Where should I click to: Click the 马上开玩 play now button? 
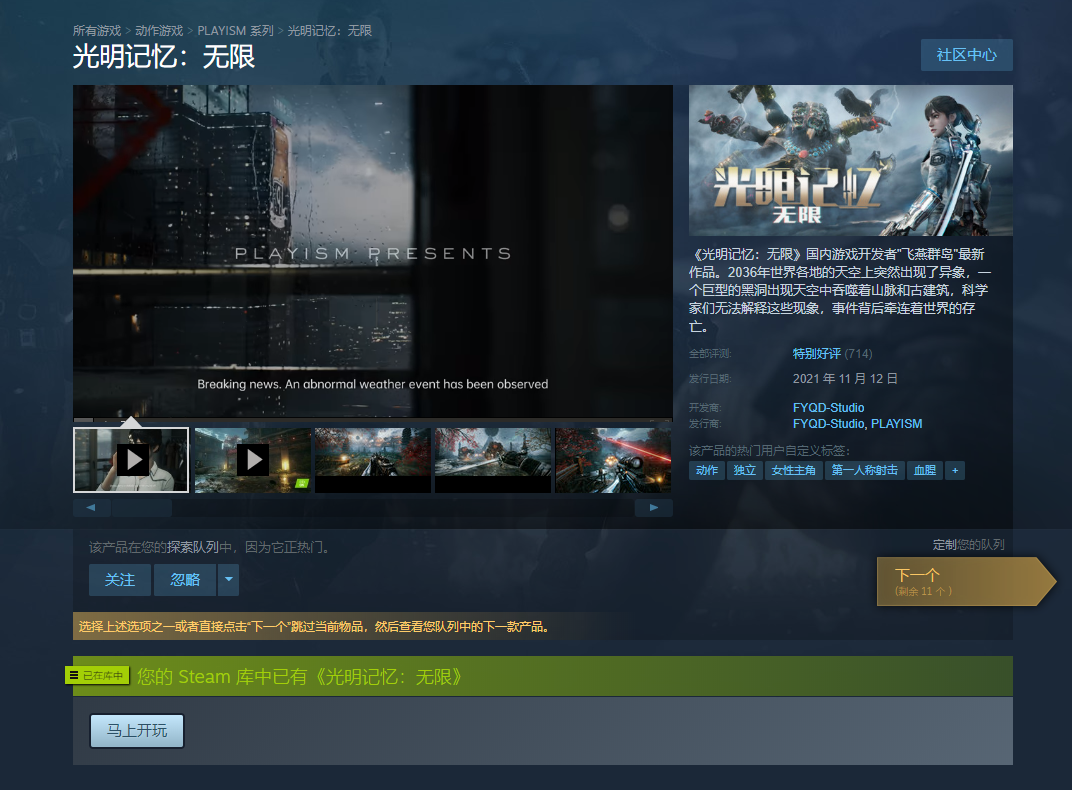[x=137, y=731]
